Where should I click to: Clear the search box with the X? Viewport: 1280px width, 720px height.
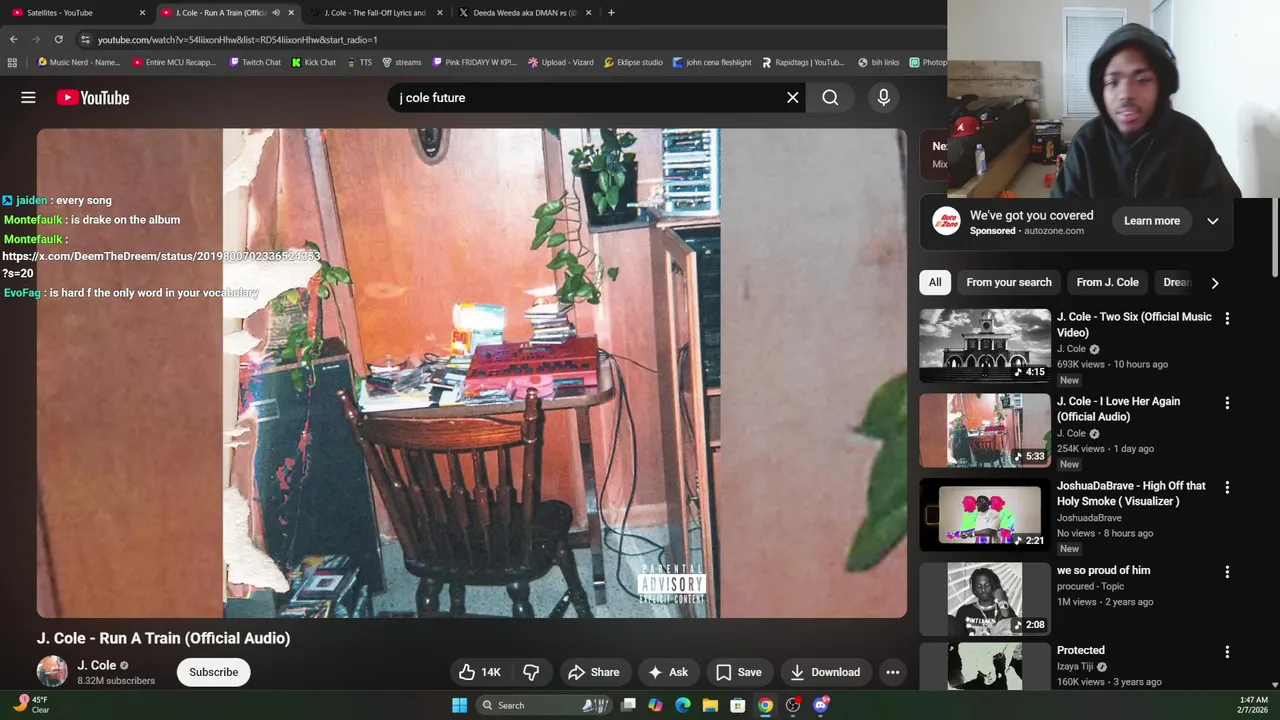coord(793,97)
